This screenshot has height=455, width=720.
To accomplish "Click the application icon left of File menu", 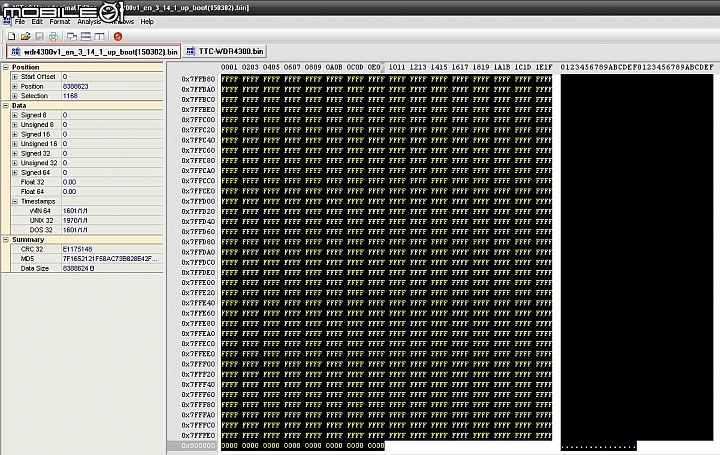I will pos(6,22).
